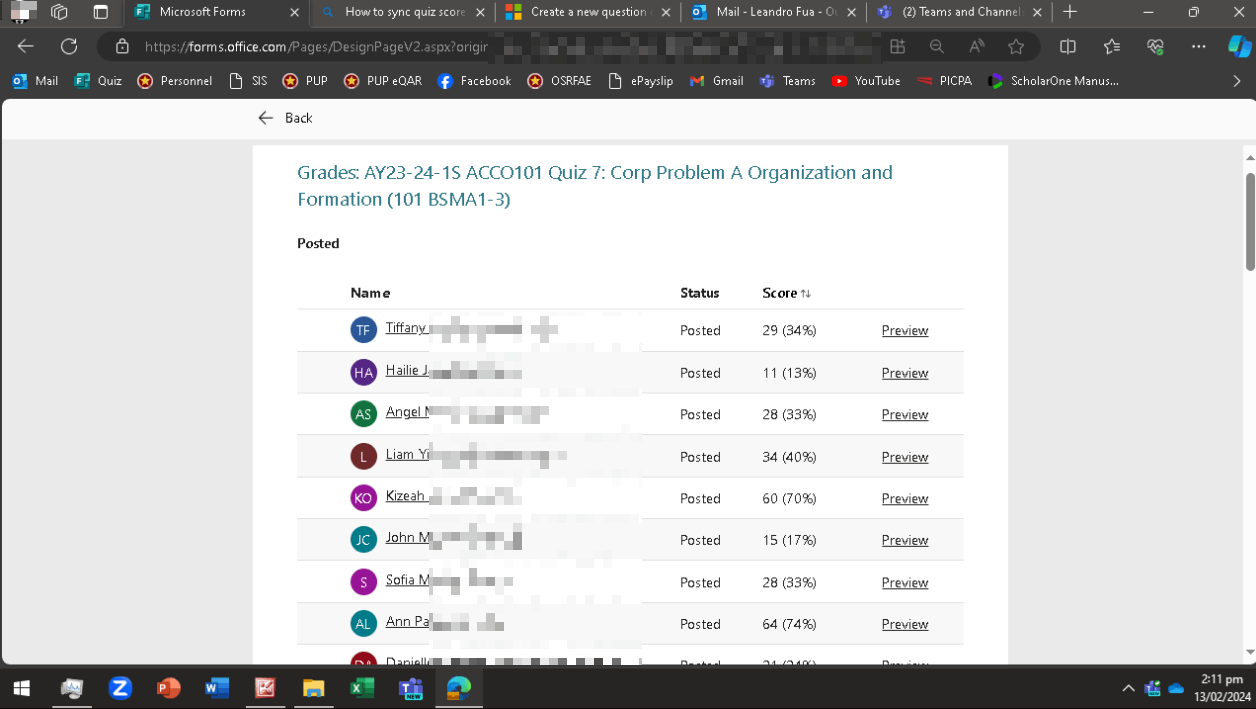Close the Microsoft Forms tab
The image size is (1256, 709).
pyautogui.click(x=294, y=12)
